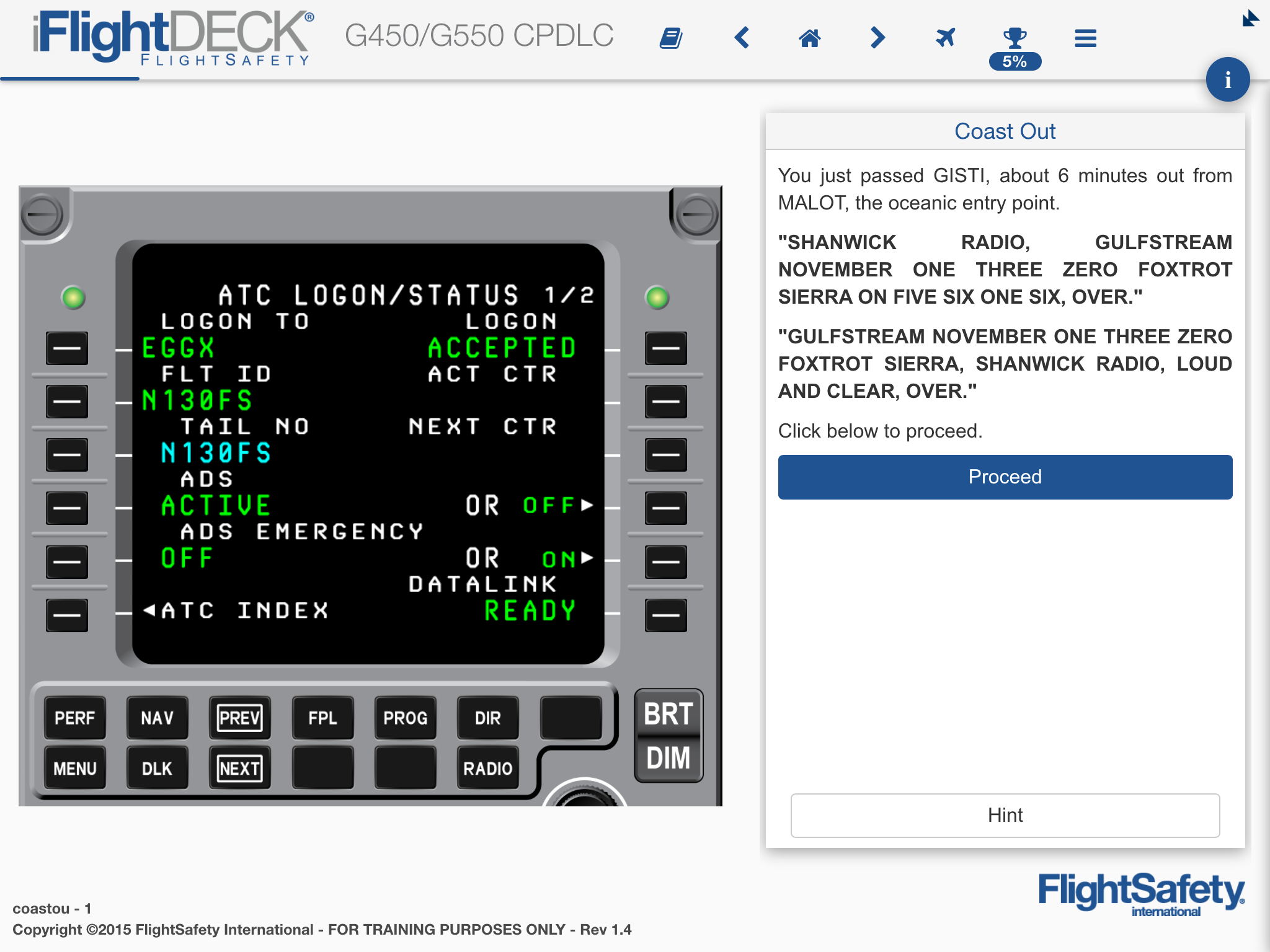This screenshot has width=1270, height=952.
Task: Click left line select key beside EGGX
Action: (x=67, y=348)
